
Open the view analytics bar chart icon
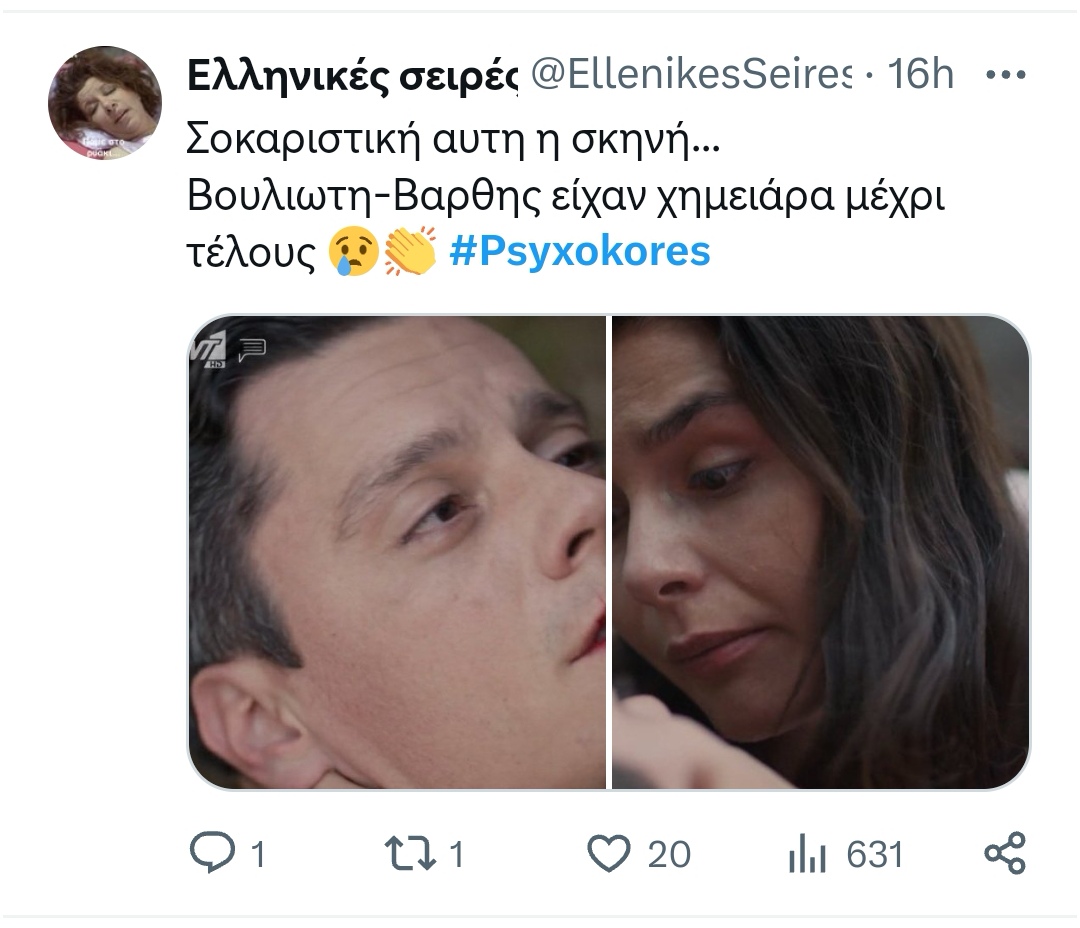coord(806,855)
